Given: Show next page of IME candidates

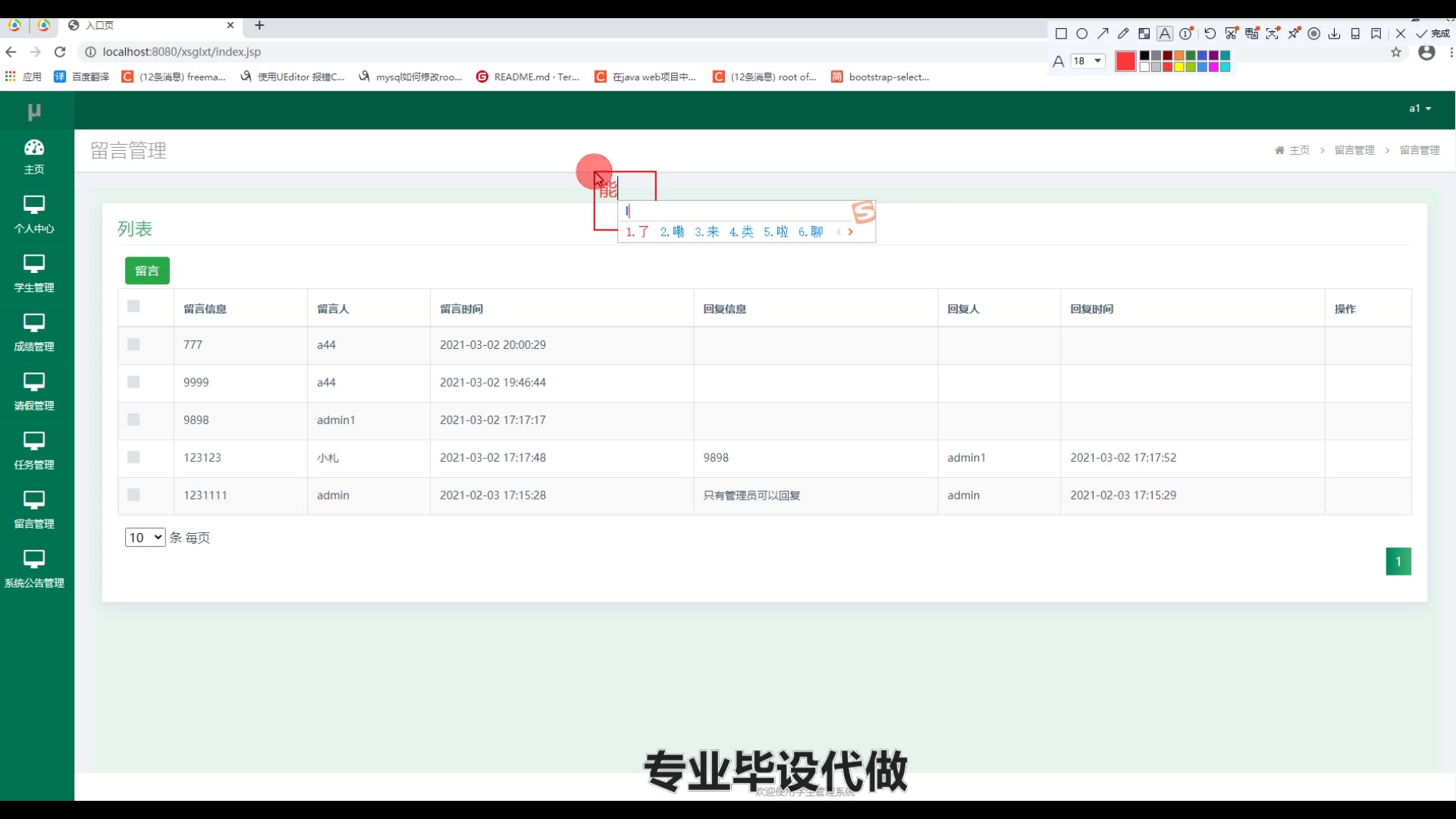Looking at the screenshot, I should 851,232.
